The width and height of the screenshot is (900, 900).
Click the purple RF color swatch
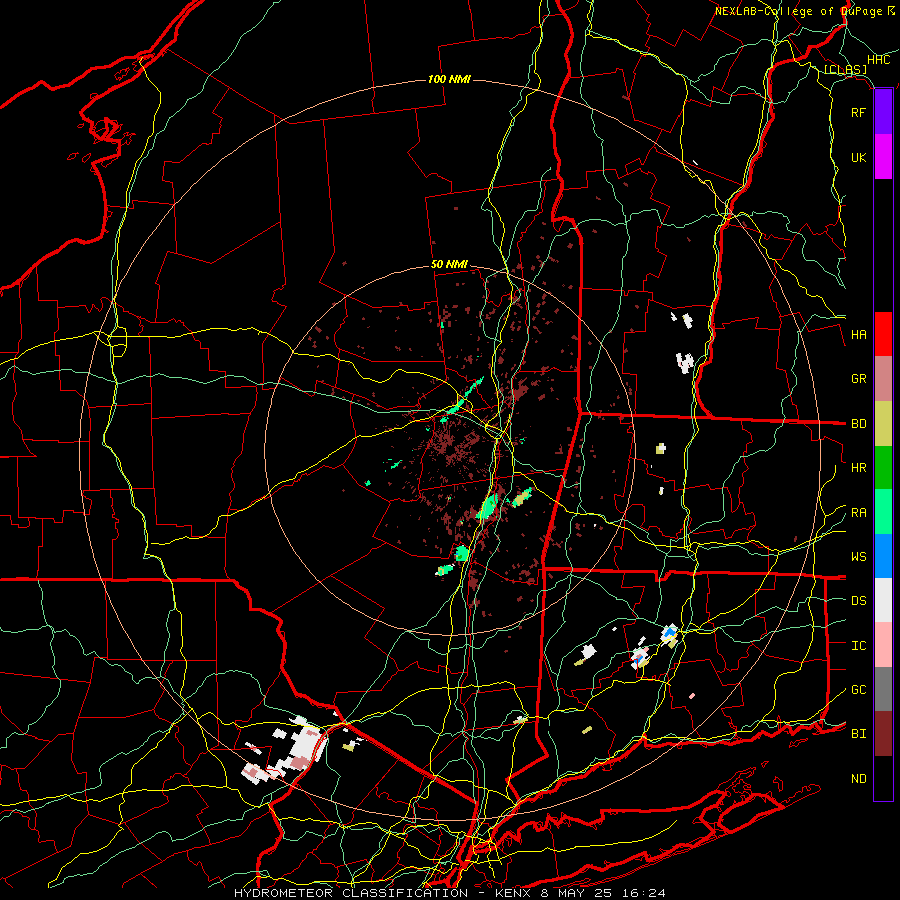pyautogui.click(x=883, y=112)
